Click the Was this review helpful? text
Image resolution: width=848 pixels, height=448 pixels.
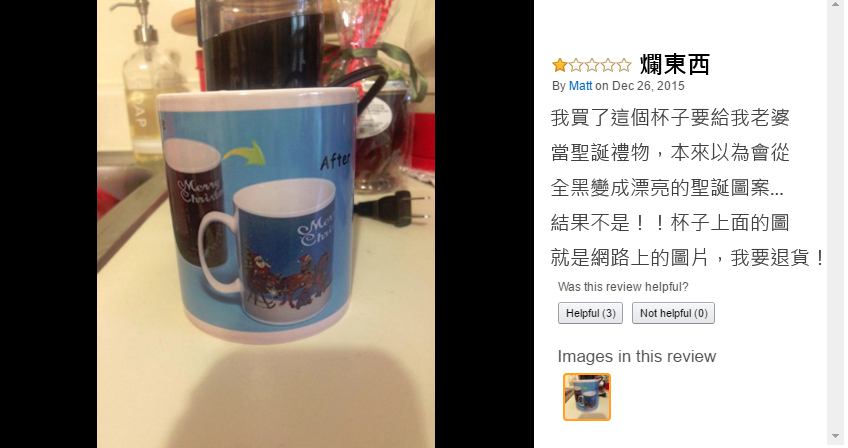[x=623, y=287]
